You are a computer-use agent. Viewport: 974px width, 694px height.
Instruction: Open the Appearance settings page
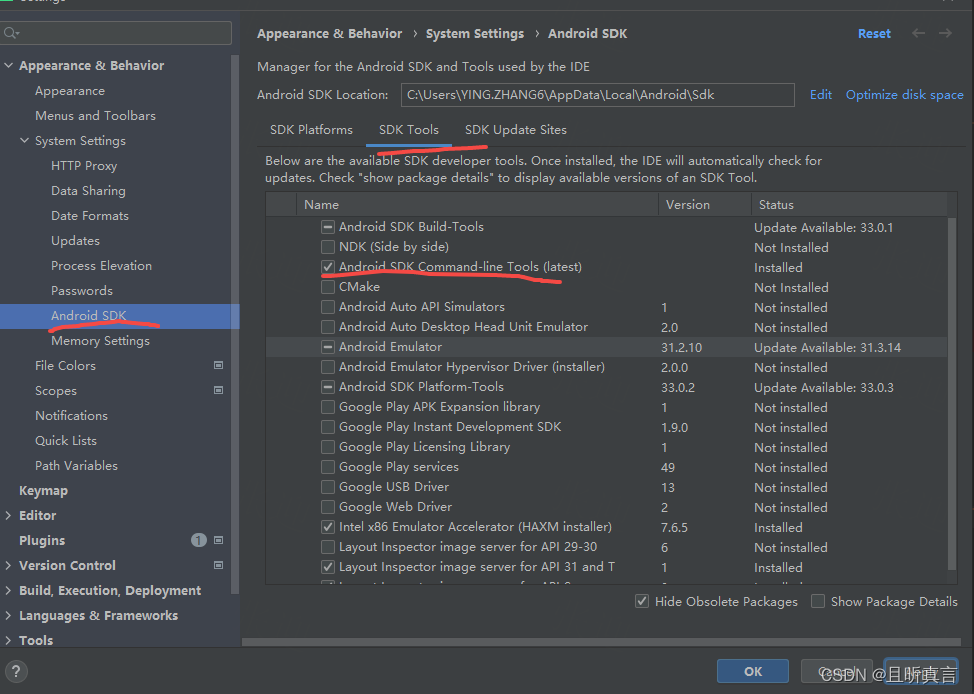coord(70,91)
